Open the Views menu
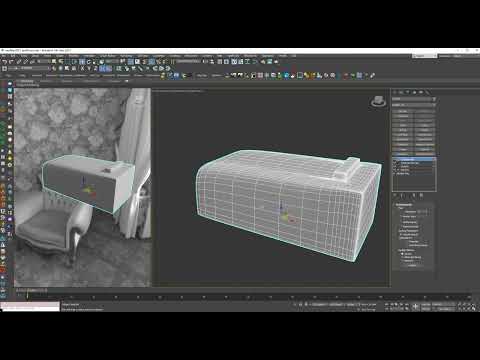This screenshot has height=360, width=480. coord(47,56)
